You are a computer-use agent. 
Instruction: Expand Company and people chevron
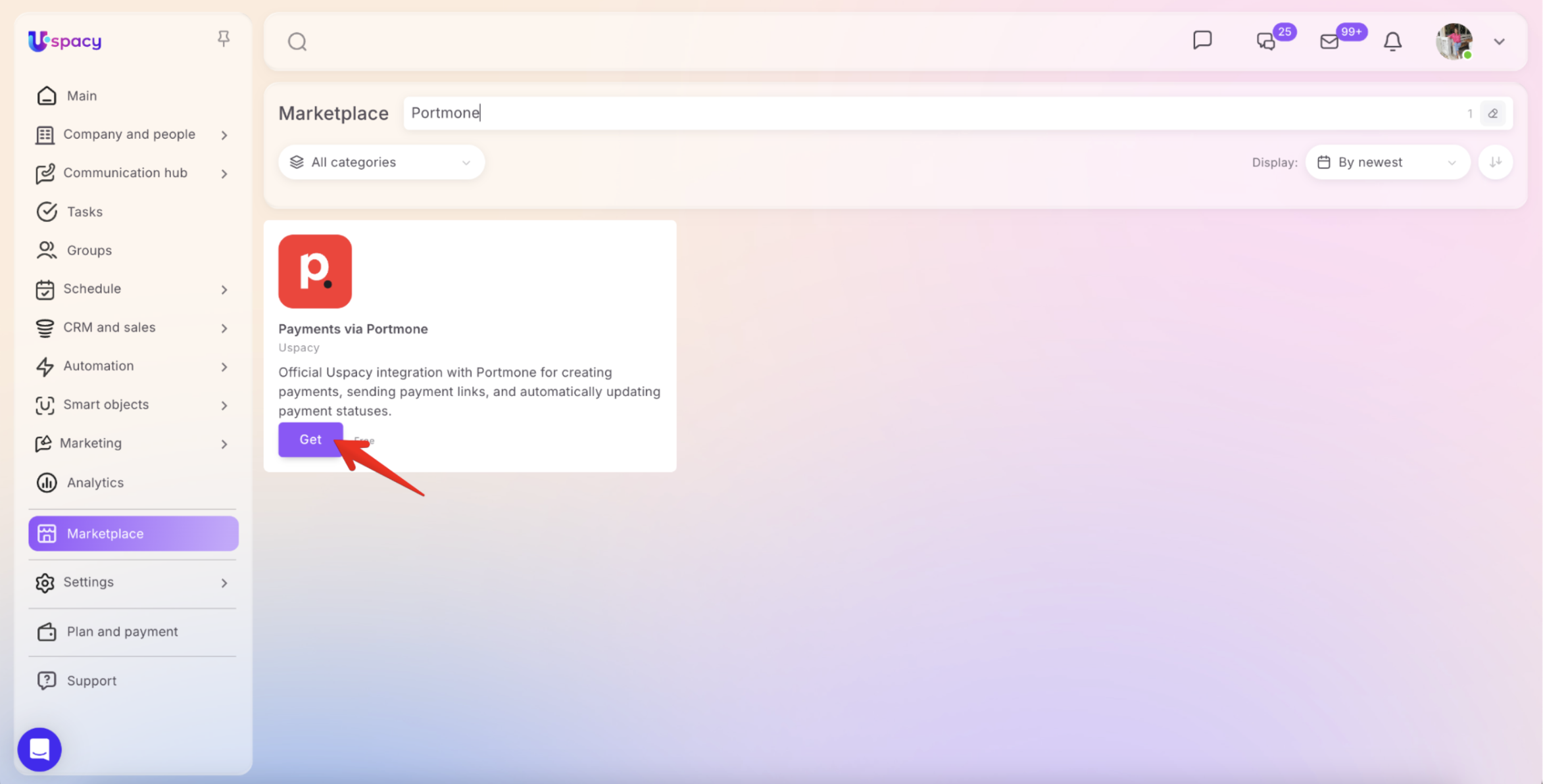tap(224, 135)
